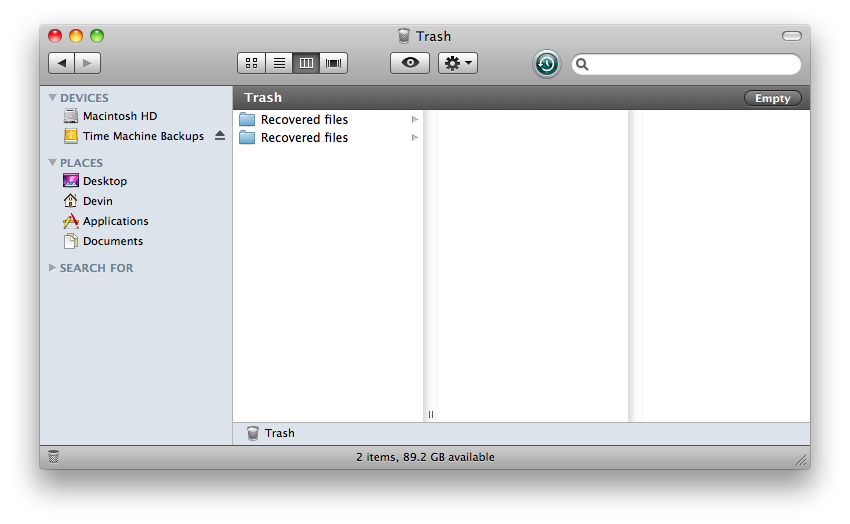Expand second Recovered files via its arrow
This screenshot has height=524, width=850.
coord(415,138)
